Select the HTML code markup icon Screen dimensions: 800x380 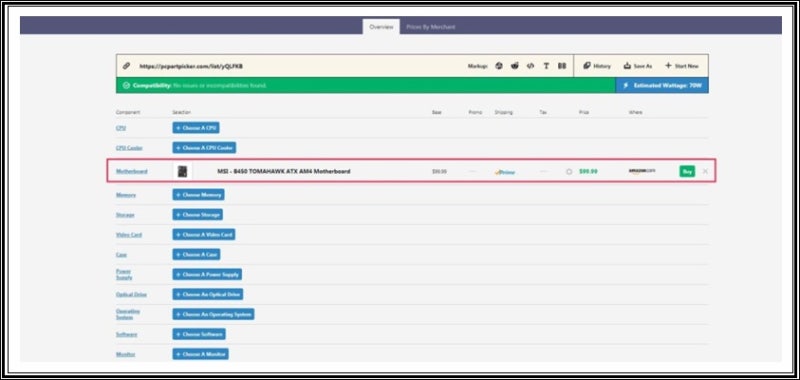click(531, 66)
